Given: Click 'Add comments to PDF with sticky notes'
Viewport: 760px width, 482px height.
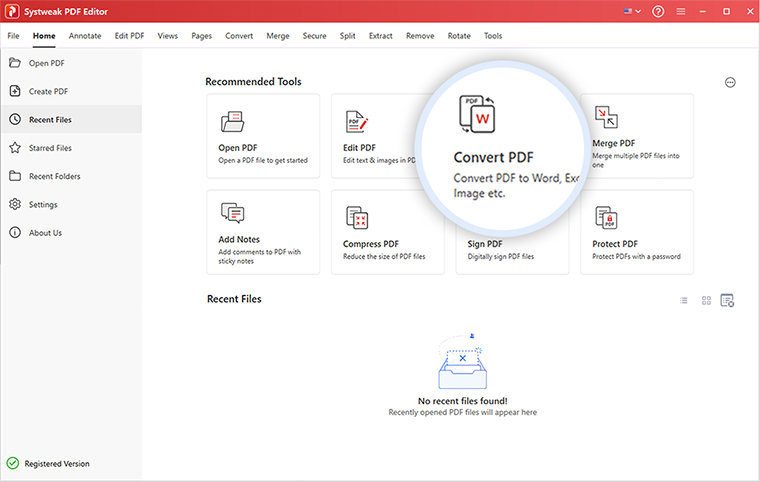Looking at the screenshot, I should click(259, 257).
